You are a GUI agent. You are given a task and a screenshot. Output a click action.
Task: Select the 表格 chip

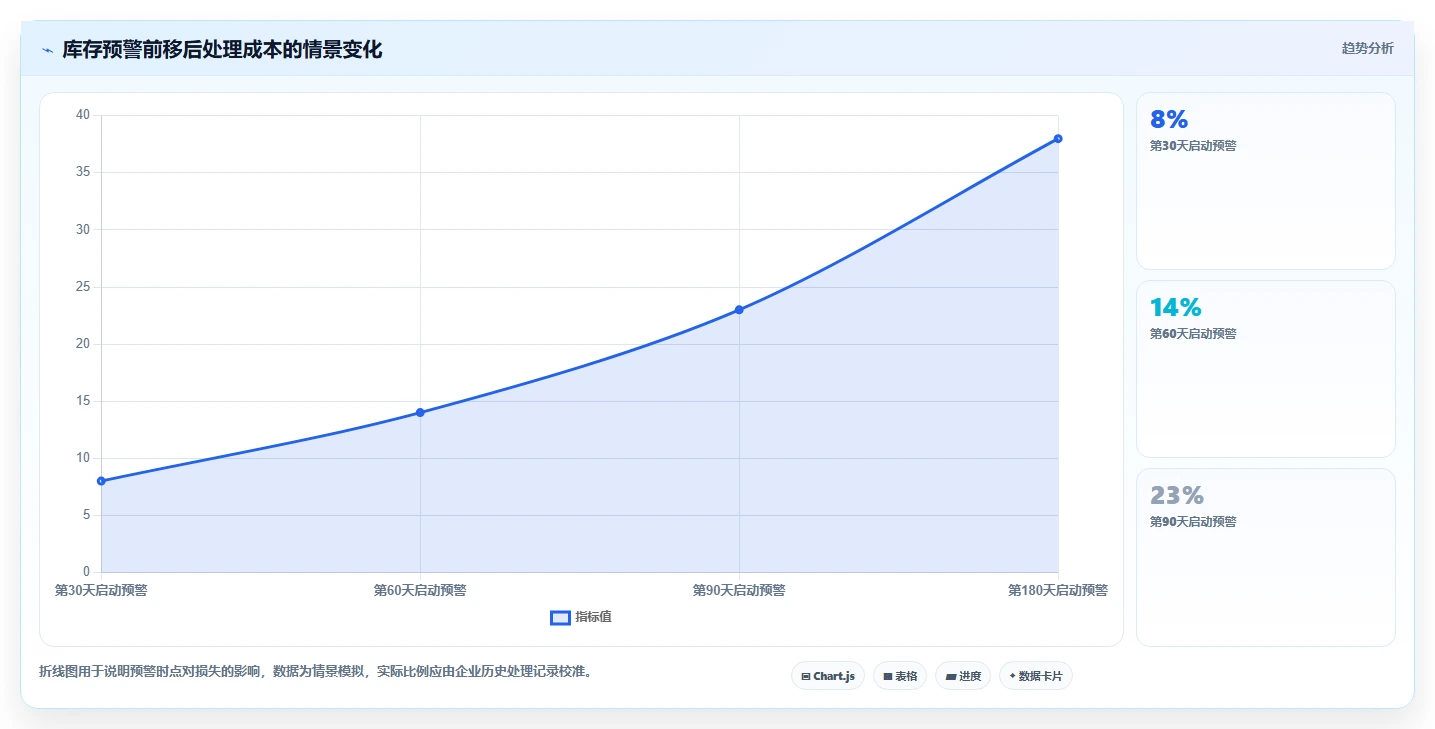[900, 676]
